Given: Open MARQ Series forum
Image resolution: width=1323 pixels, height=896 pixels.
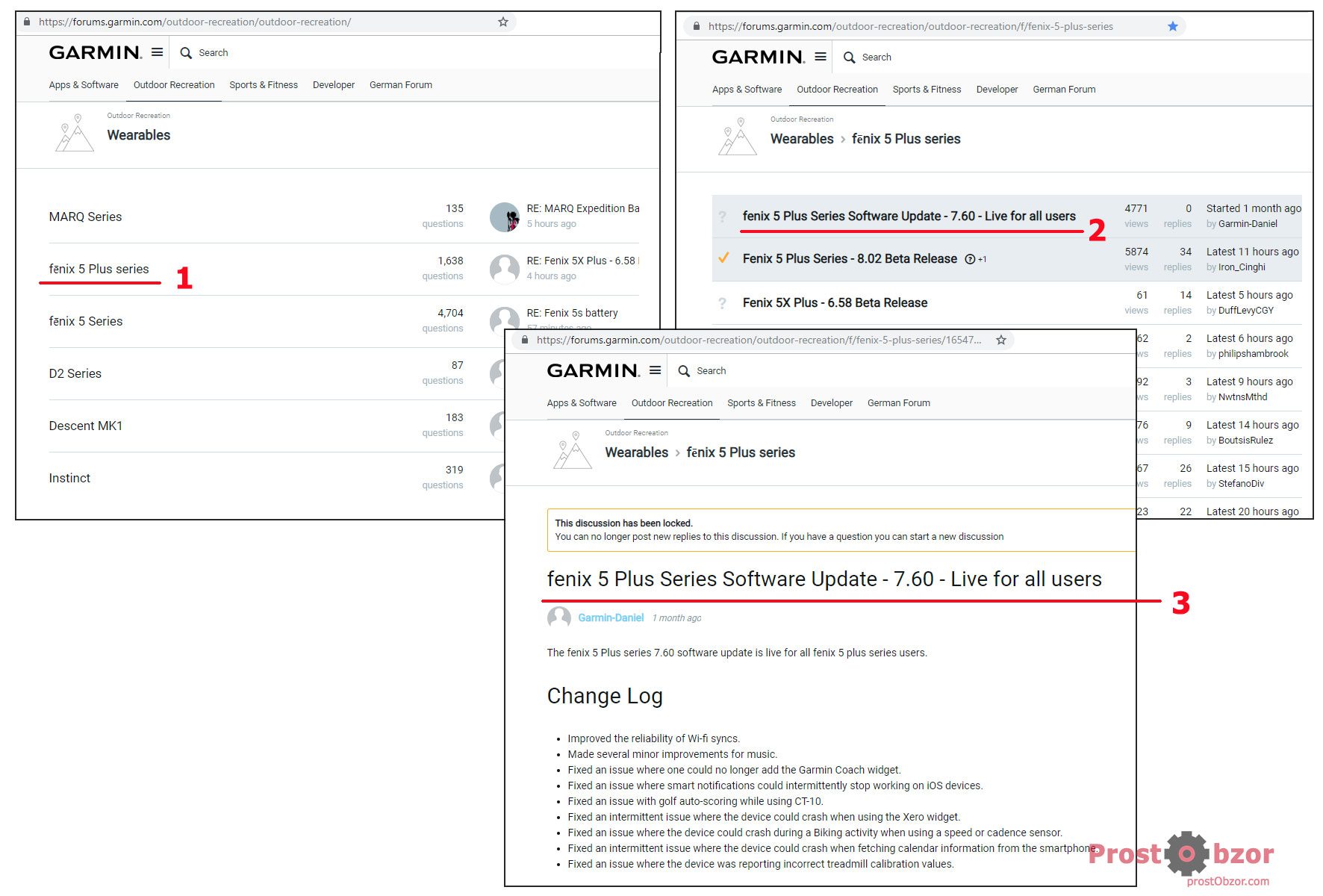Looking at the screenshot, I should click(x=85, y=217).
